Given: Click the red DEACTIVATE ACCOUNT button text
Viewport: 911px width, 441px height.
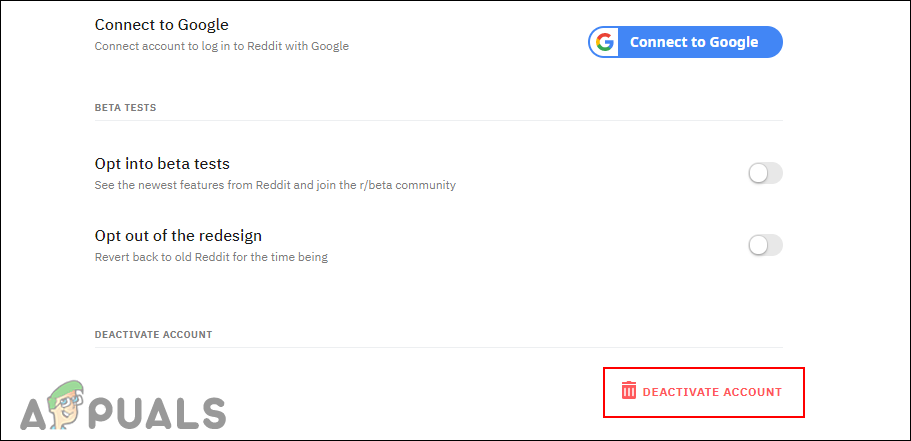Looking at the screenshot, I should pos(712,392).
